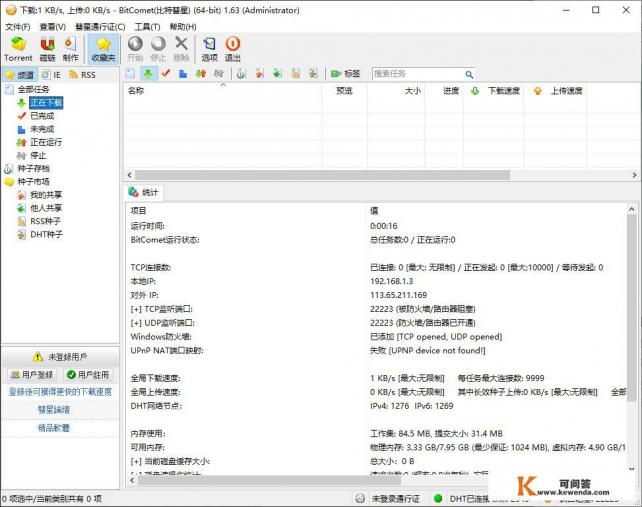Screen dimensions: 642x507
Task: Expand the [+] TCP监听端口 row
Action: pyautogui.click(x=161, y=309)
